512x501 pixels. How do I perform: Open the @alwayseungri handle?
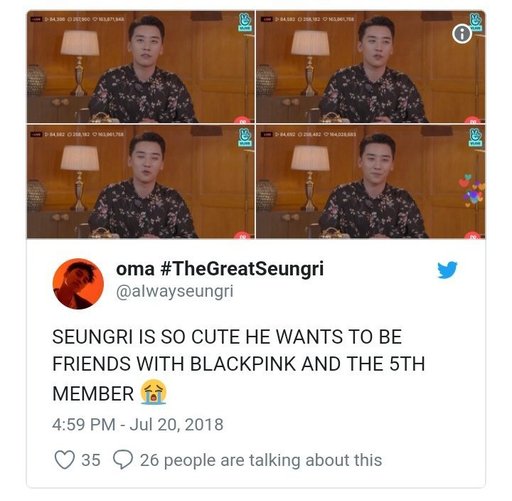click(x=175, y=292)
